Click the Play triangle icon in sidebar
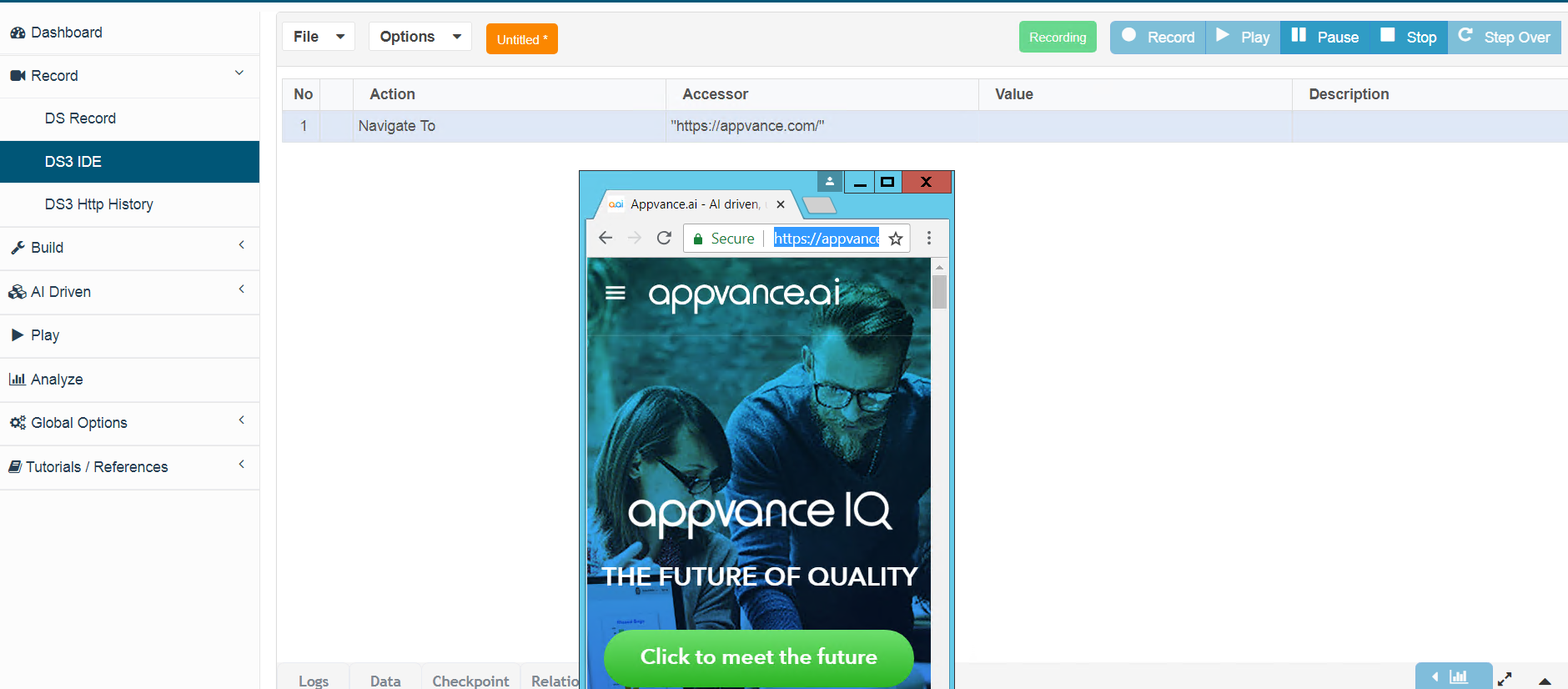This screenshot has width=1568, height=689. pyautogui.click(x=18, y=335)
